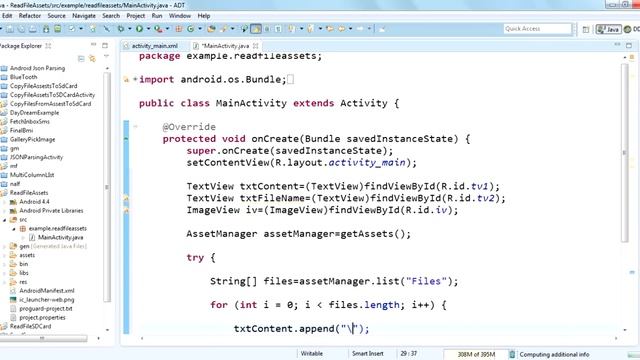640x360 pixels.
Task: Click the Search flashlight toolbar icon
Action: (223, 29)
